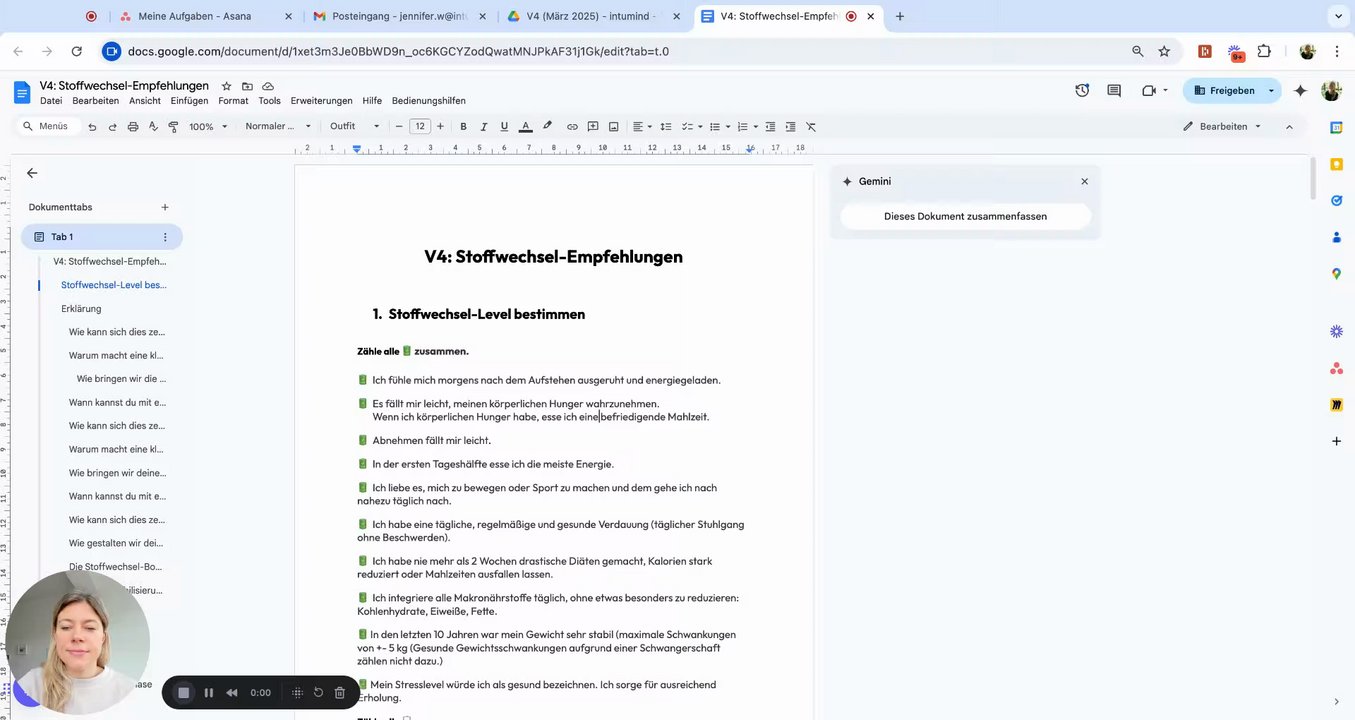Viewport: 1355px width, 720px height.
Task: Switch to the 'Meine Aufgaben - Asana' browser tab
Action: tap(194, 16)
